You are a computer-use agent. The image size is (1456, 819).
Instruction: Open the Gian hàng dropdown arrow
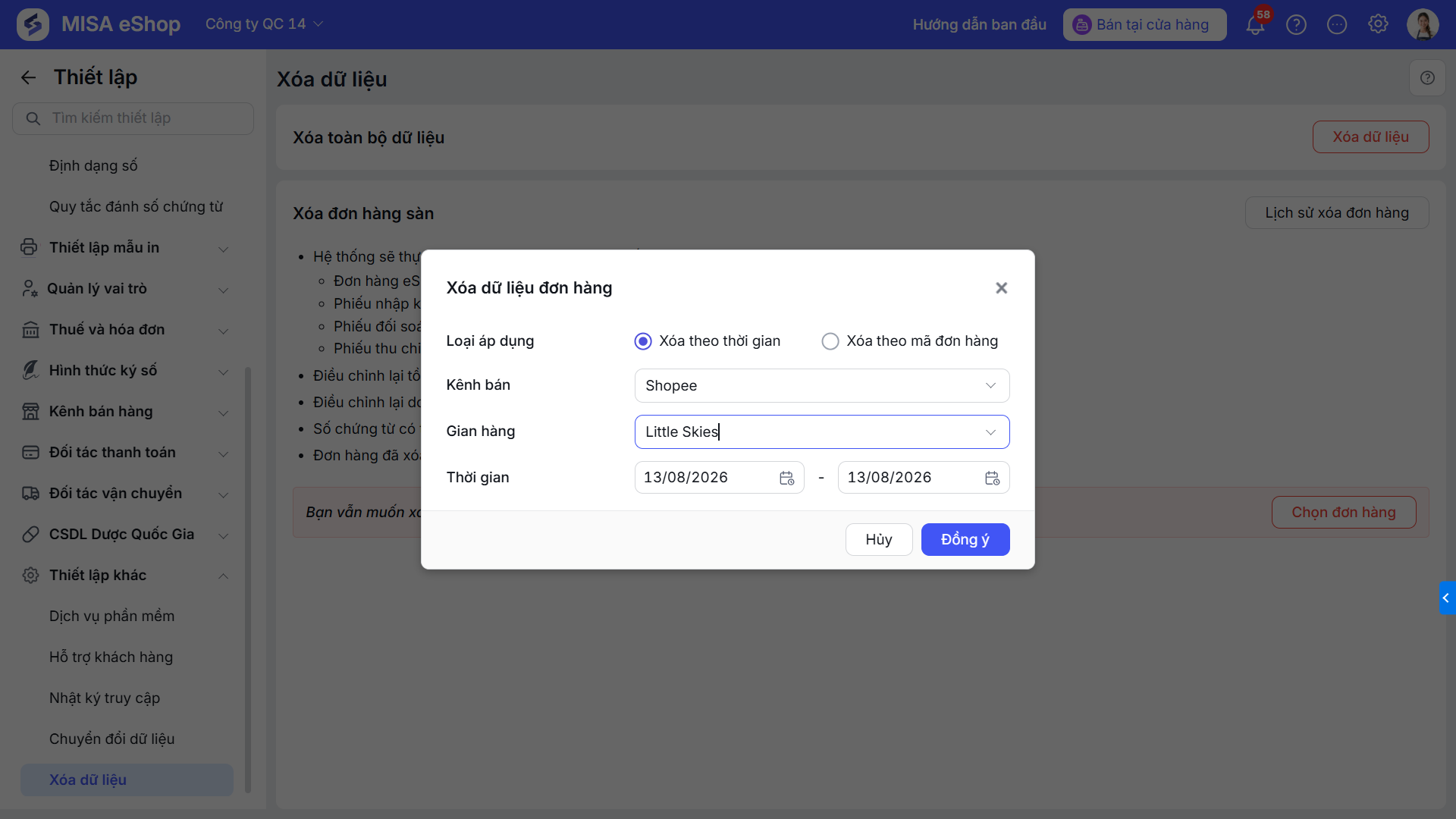tap(990, 432)
